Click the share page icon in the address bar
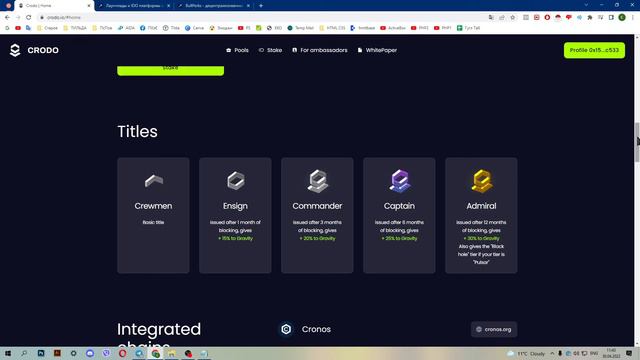Image resolution: width=640 pixels, height=360 pixels. (x=502, y=18)
